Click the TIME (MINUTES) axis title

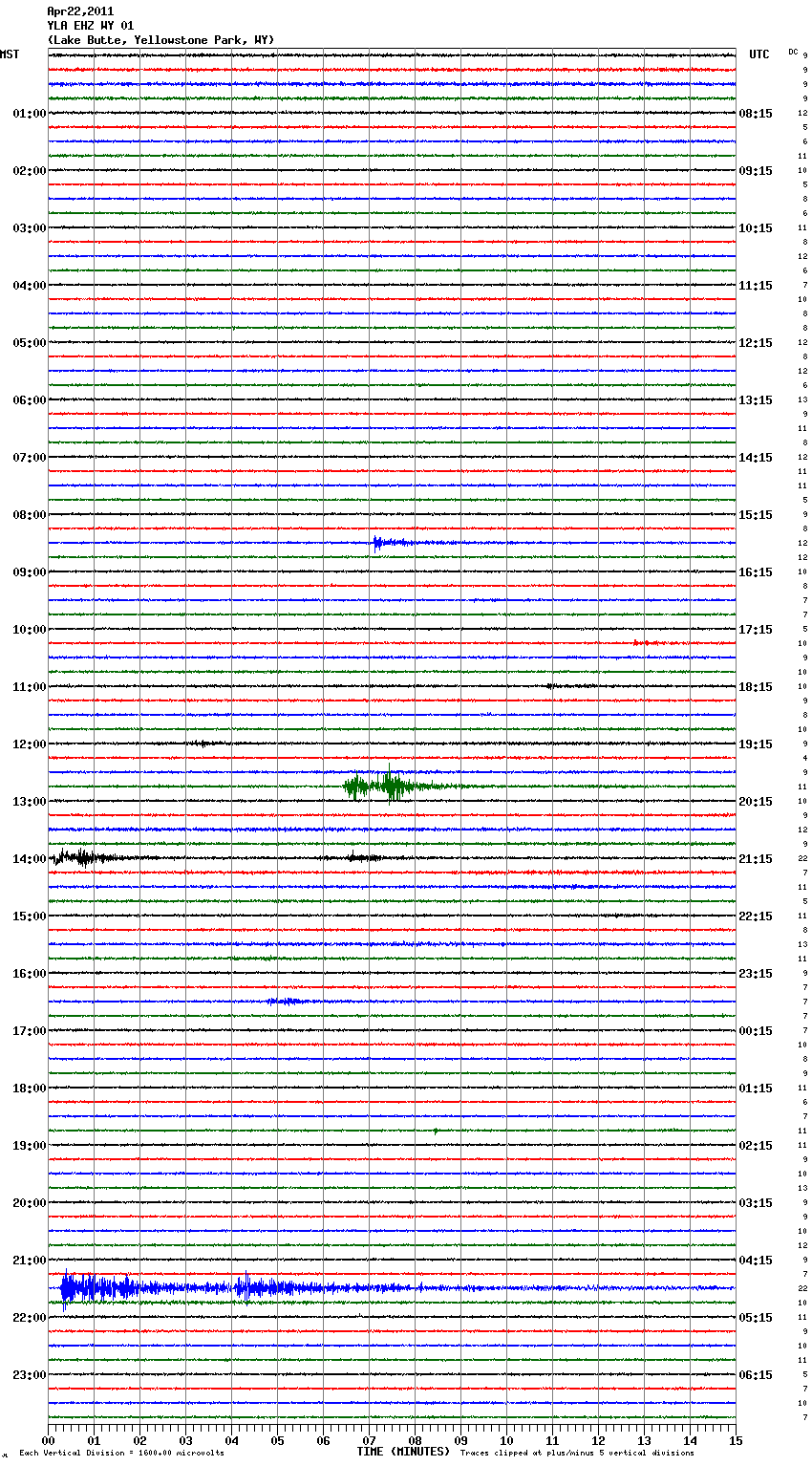point(403,1452)
